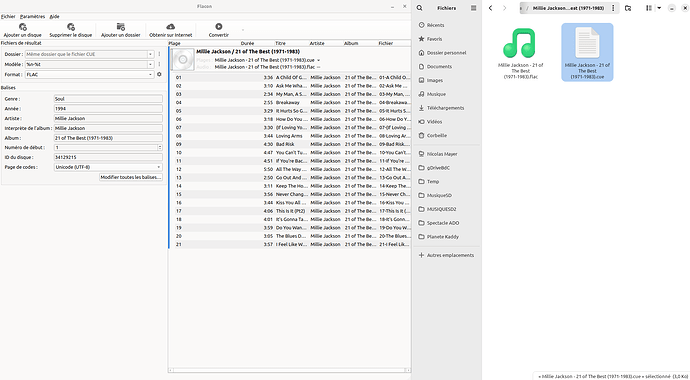Screen dimensions: 690x380
Task: Start conversion with the Convertir icon
Action: click(219, 27)
